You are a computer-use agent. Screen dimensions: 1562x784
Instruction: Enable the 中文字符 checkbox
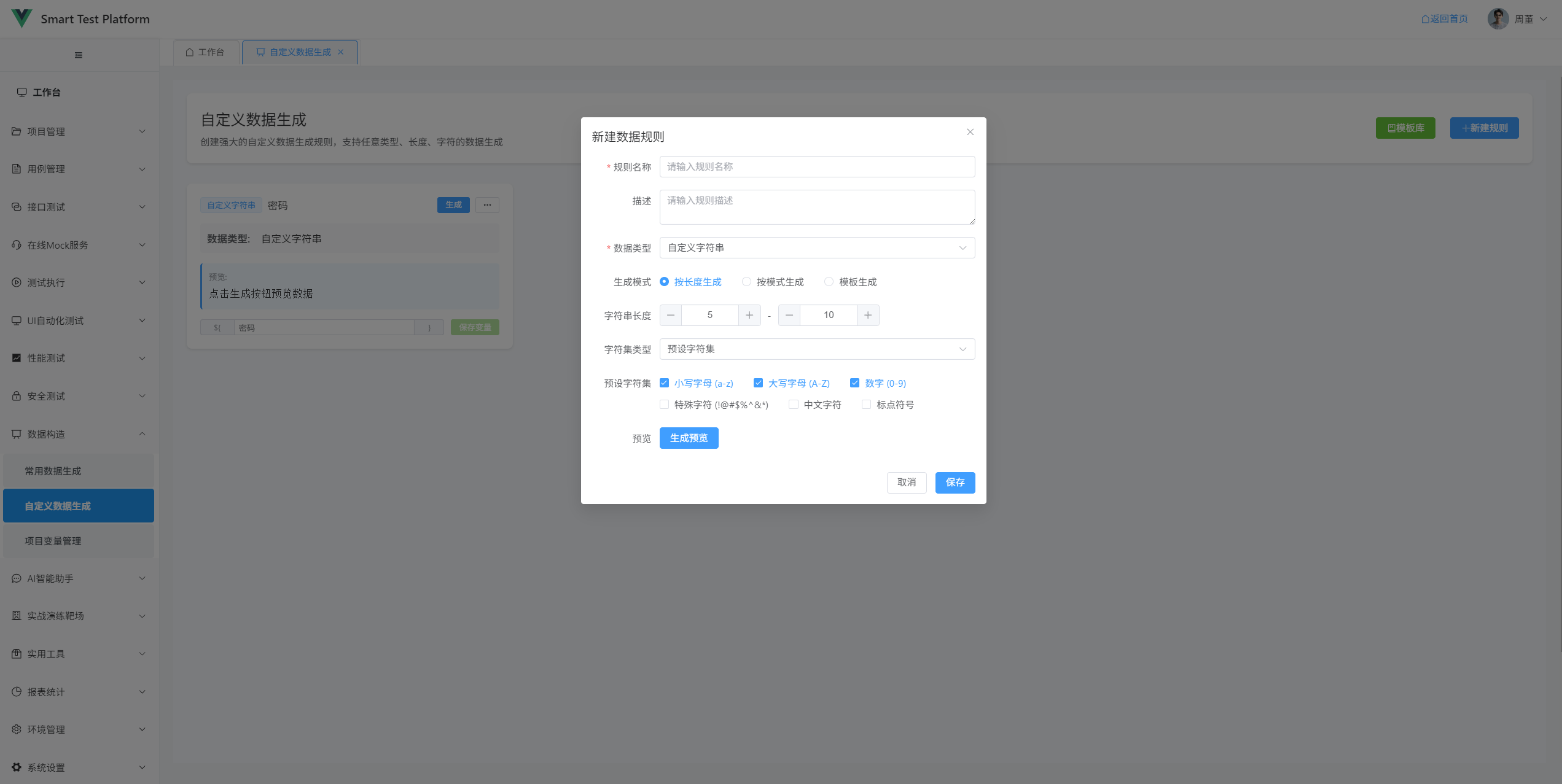tap(794, 405)
